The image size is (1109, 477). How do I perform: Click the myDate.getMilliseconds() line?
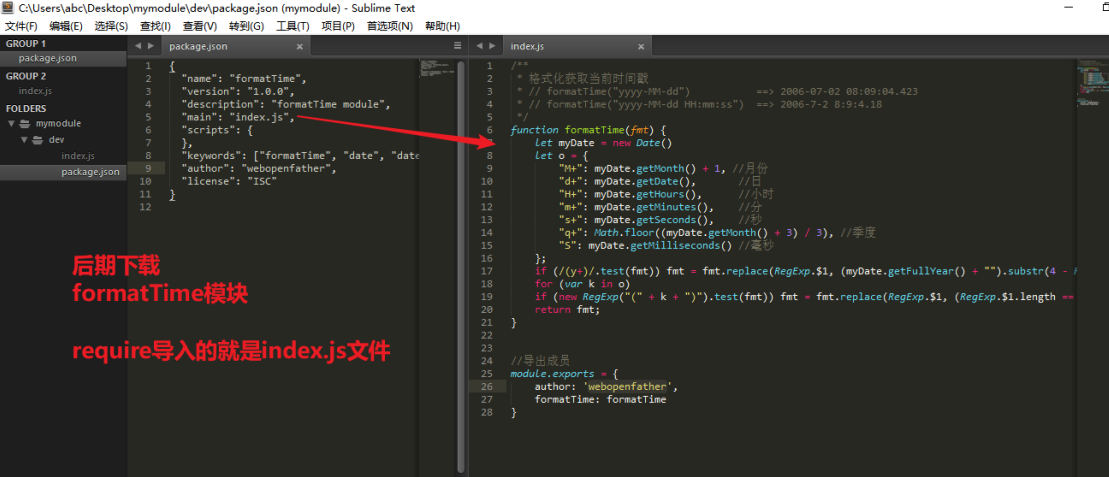pyautogui.click(x=664, y=246)
